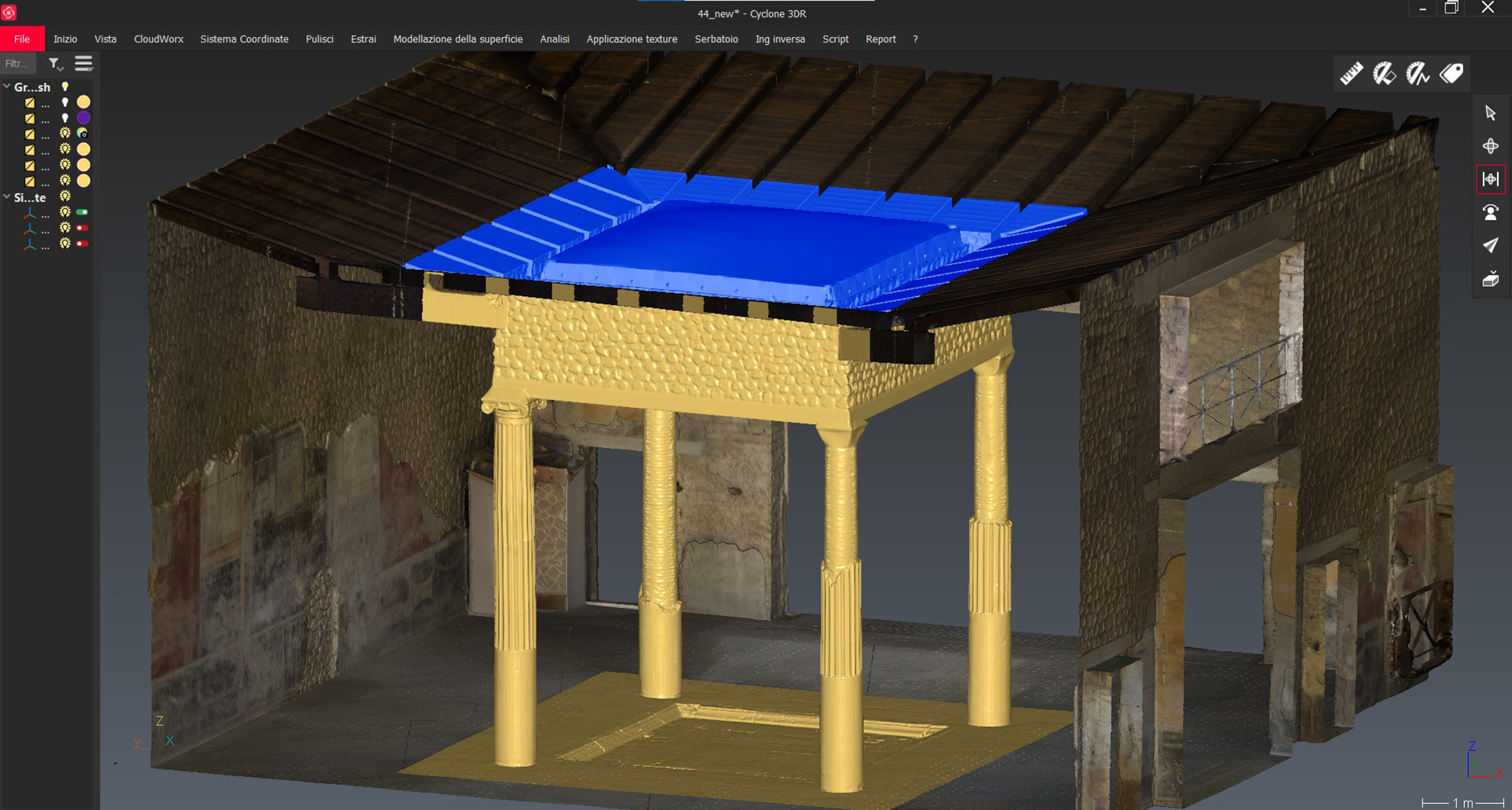Click the Filtr... search input field
Image resolution: width=1512 pixels, height=810 pixels.
[x=18, y=64]
